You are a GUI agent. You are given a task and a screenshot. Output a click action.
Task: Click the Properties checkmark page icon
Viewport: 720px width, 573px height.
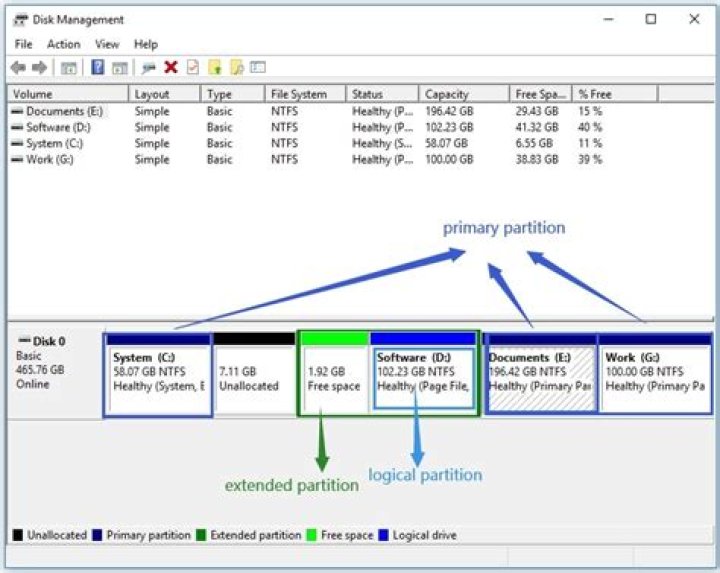point(192,68)
